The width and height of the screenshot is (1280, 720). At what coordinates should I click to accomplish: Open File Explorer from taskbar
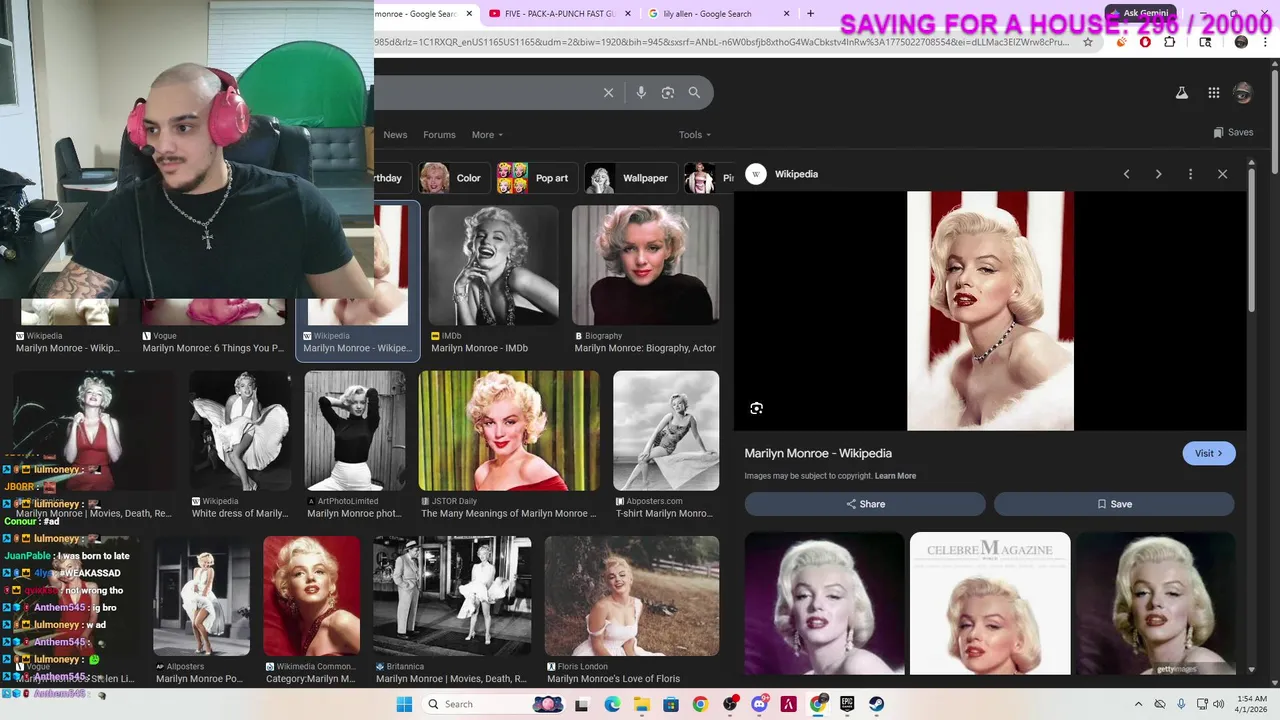(641, 704)
